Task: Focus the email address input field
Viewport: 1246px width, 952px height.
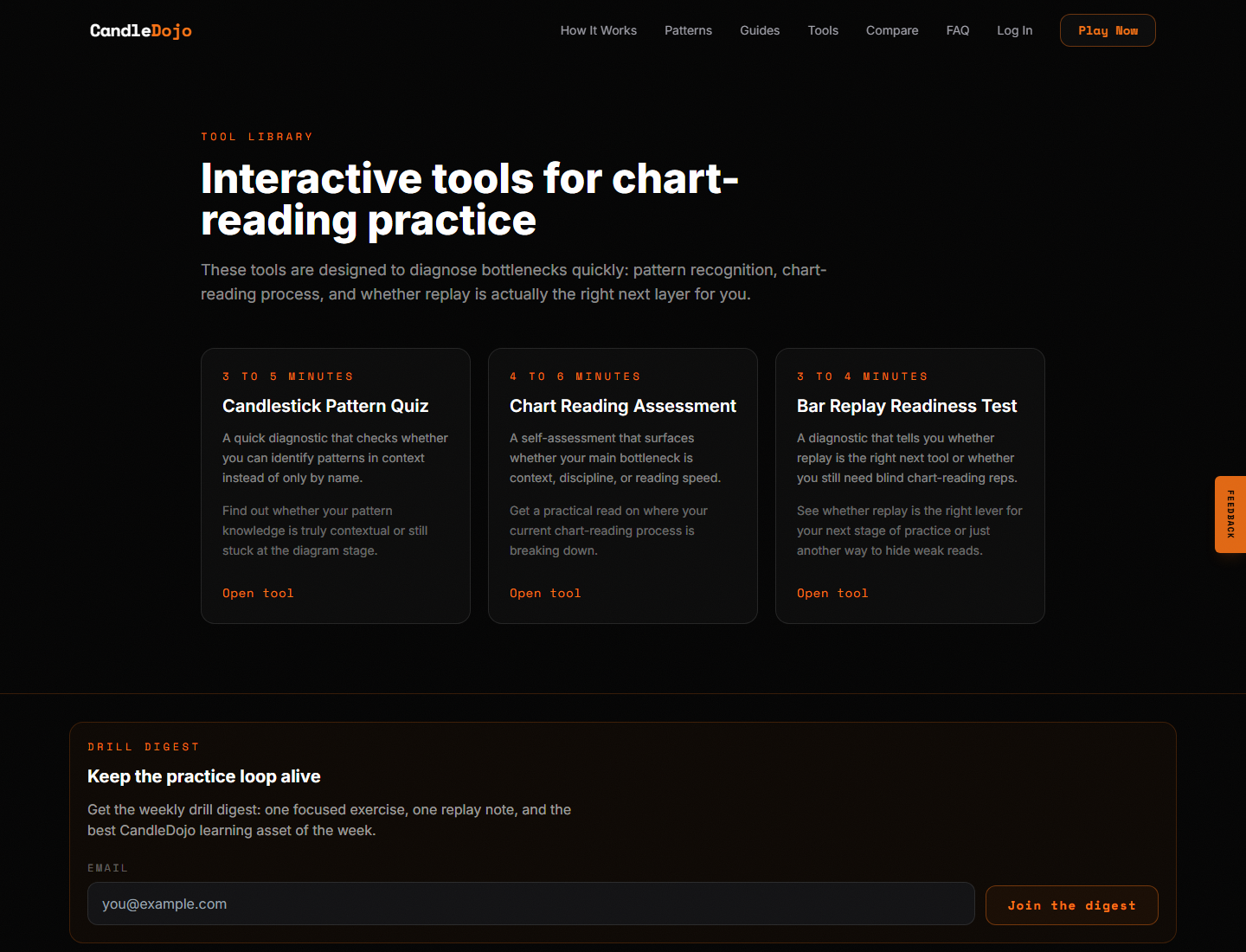Action: (530, 904)
